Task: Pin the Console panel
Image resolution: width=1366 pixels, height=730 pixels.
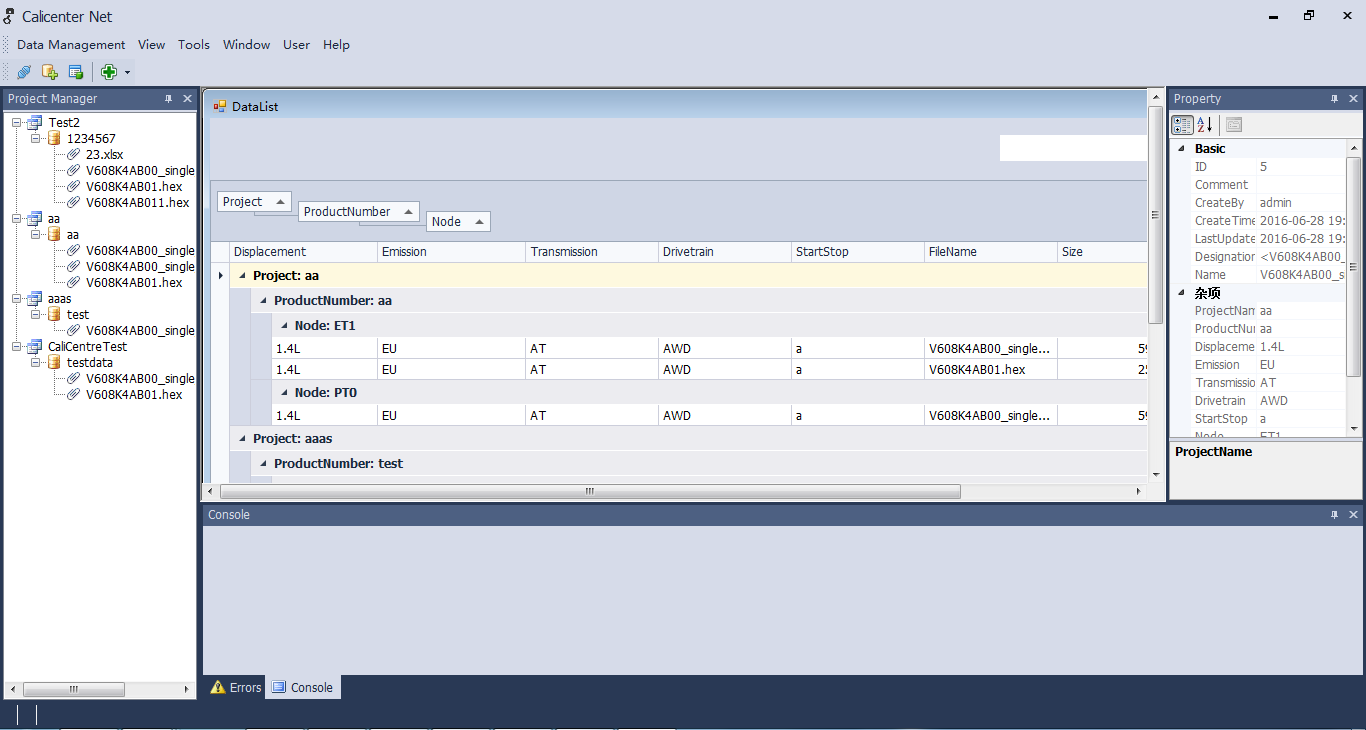Action: tap(1334, 515)
